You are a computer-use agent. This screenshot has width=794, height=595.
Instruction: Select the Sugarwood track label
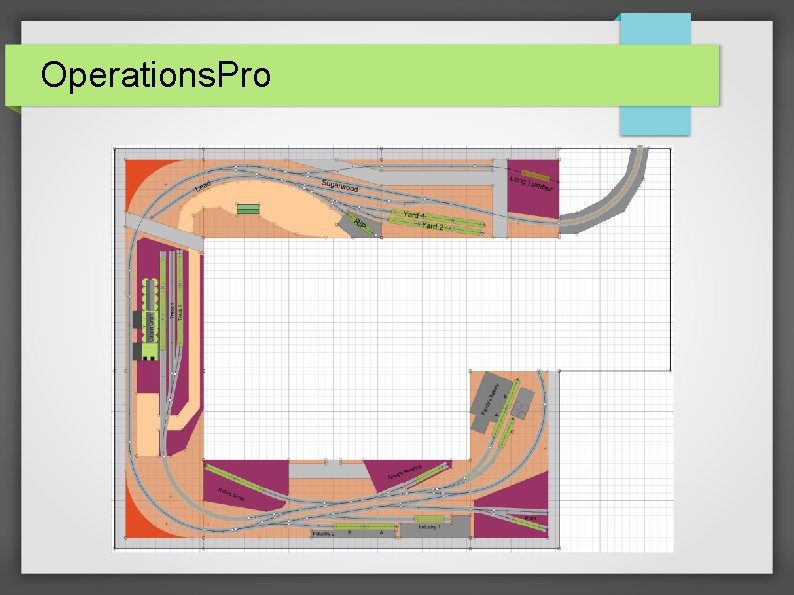click(x=340, y=185)
